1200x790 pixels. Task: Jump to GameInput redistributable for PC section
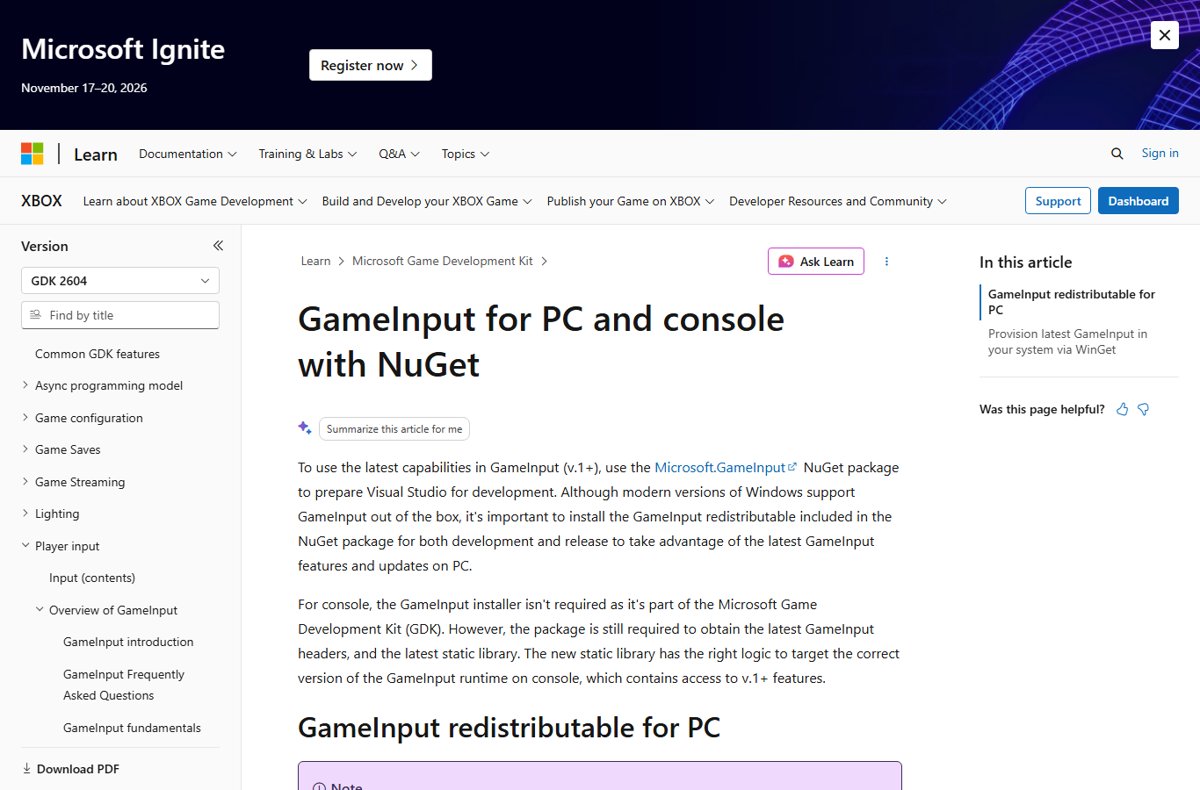click(1071, 302)
